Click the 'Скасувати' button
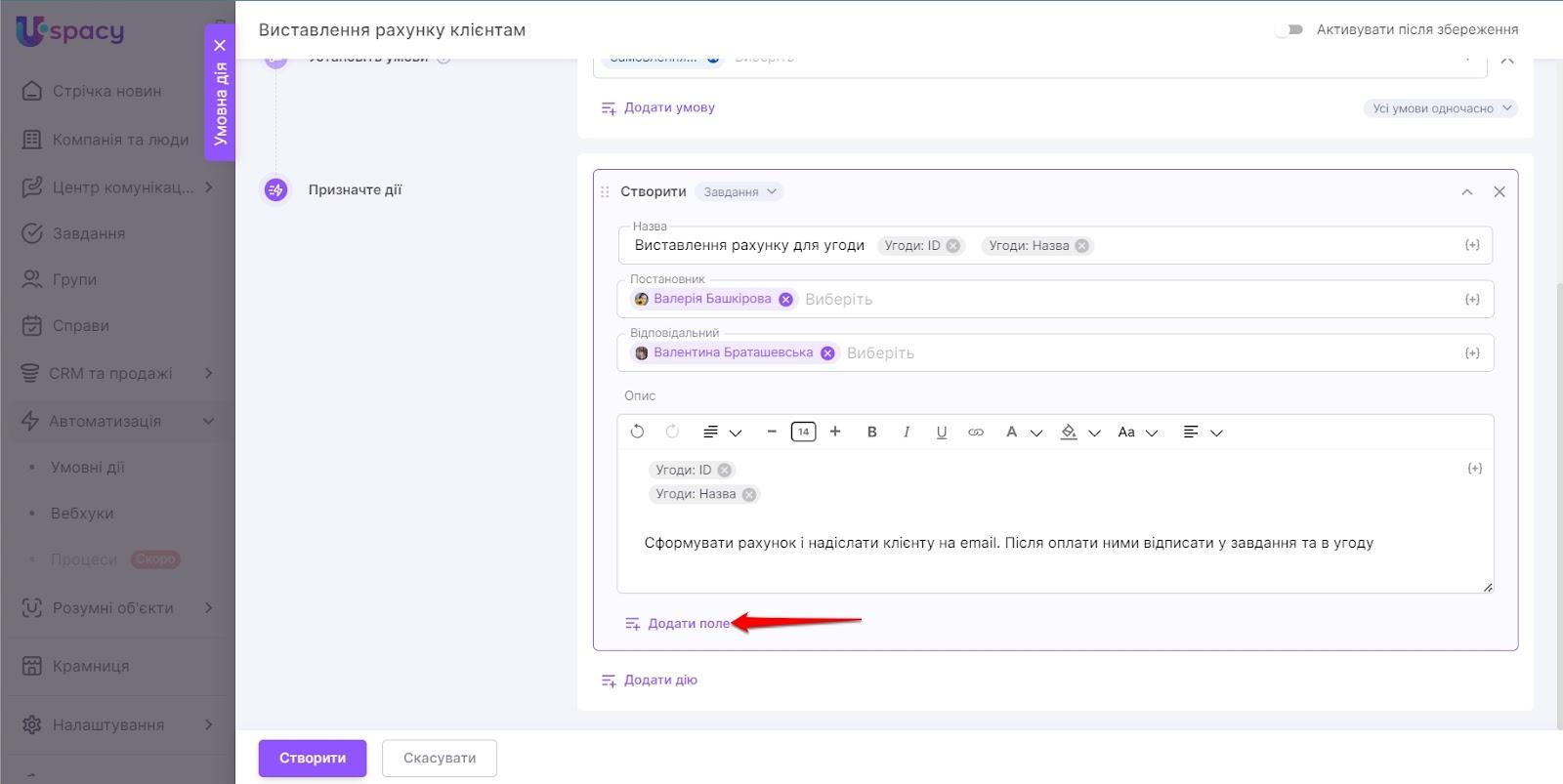The height and width of the screenshot is (784, 1563). (x=439, y=758)
